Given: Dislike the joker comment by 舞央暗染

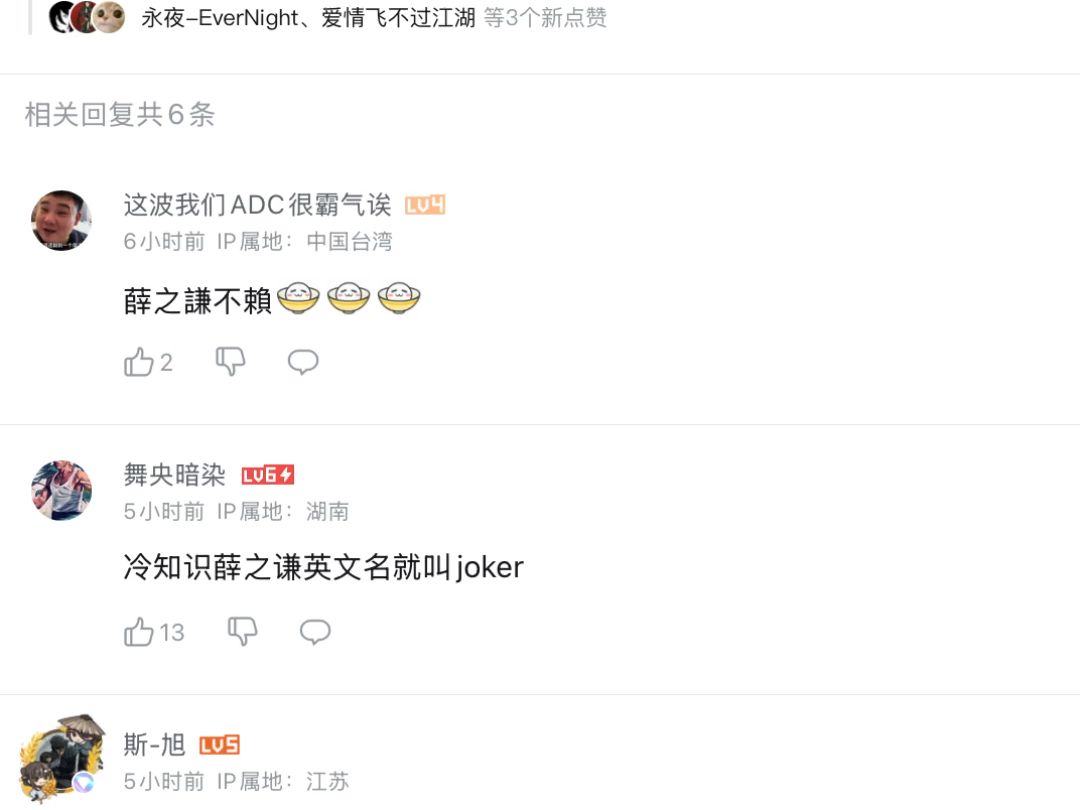Looking at the screenshot, I should coord(242,632).
